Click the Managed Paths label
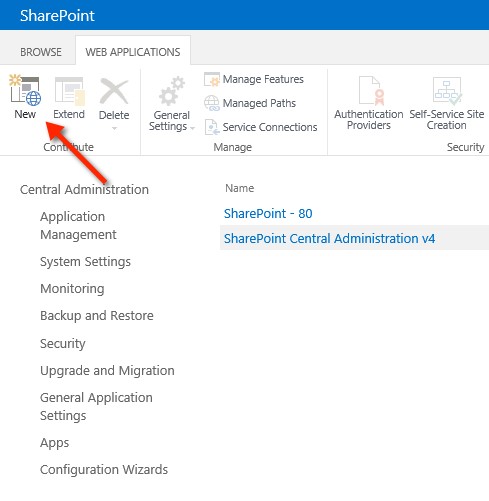This screenshot has width=489, height=501. (259, 103)
